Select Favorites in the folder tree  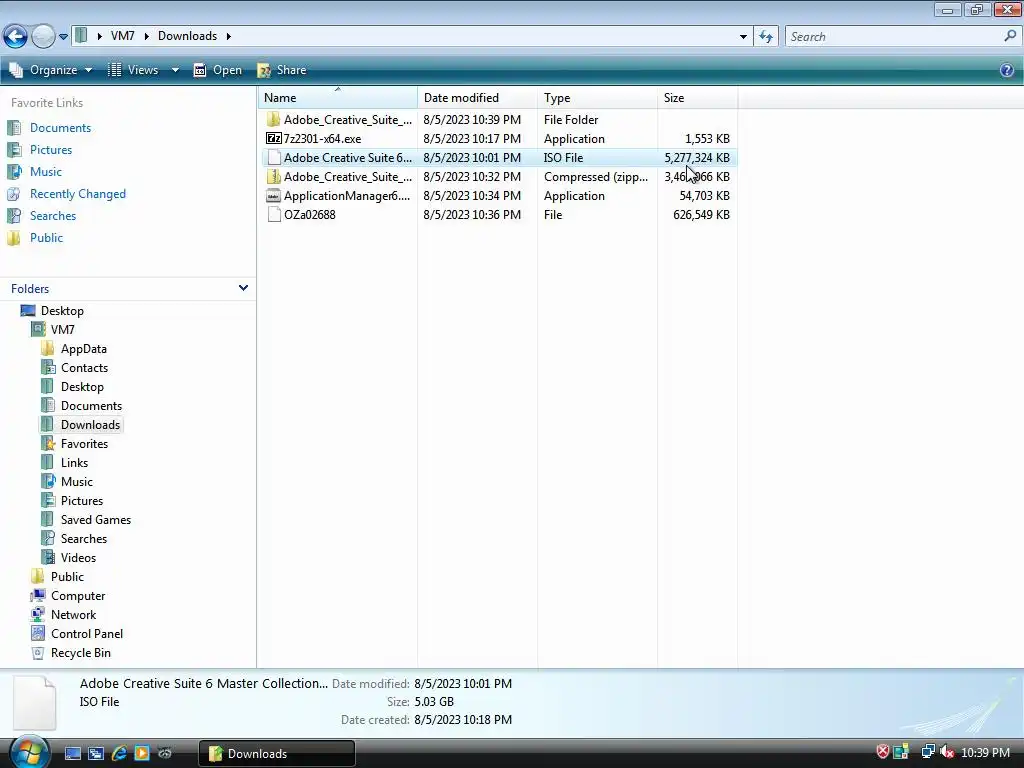point(84,443)
